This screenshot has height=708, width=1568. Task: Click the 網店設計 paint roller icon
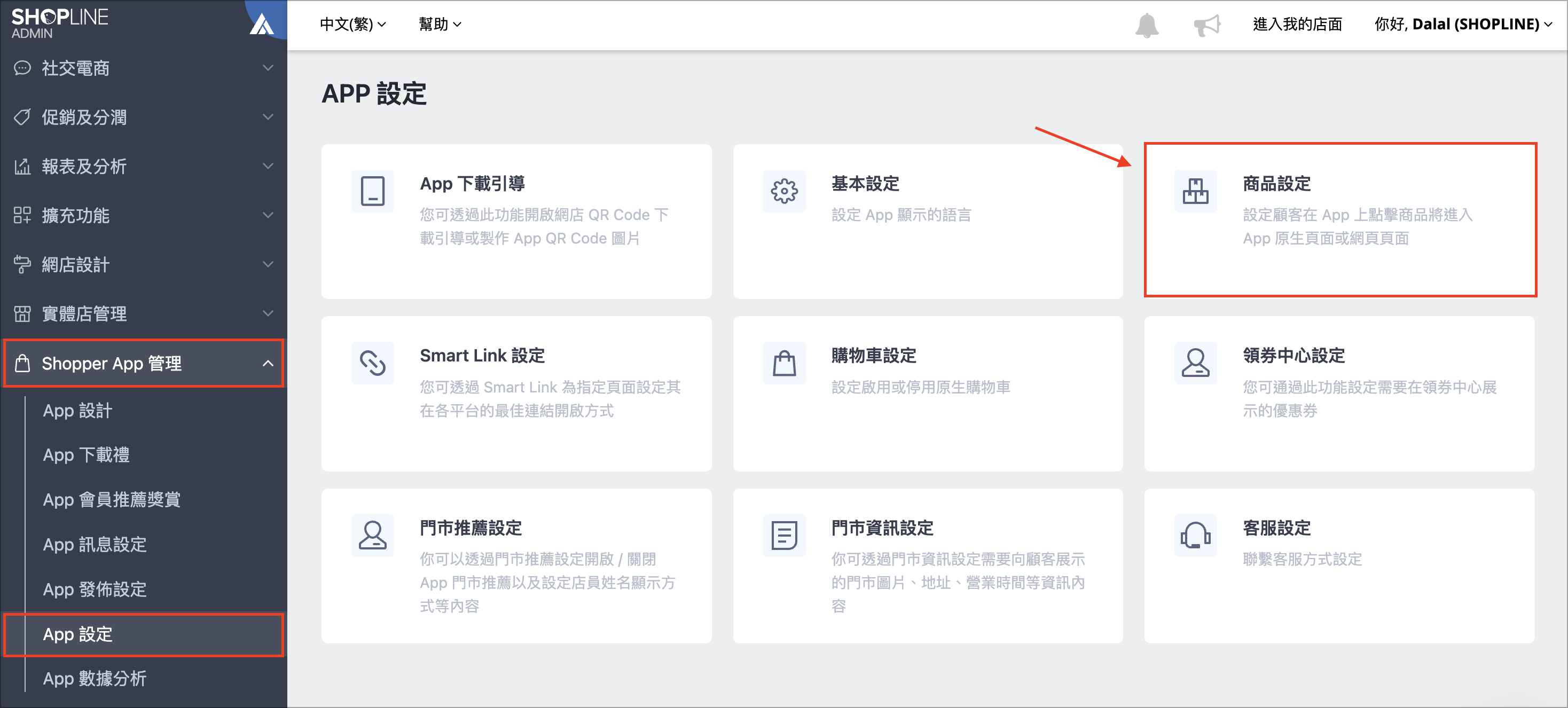[22, 264]
